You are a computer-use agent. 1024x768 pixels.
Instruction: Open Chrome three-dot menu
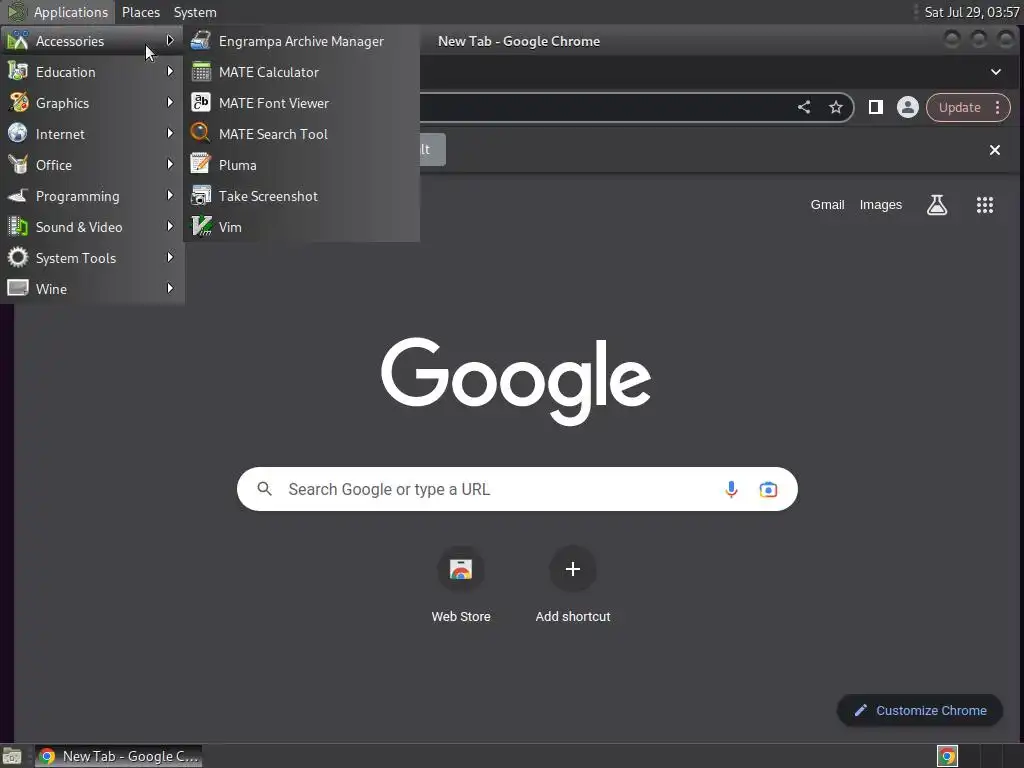pyautogui.click(x=998, y=107)
